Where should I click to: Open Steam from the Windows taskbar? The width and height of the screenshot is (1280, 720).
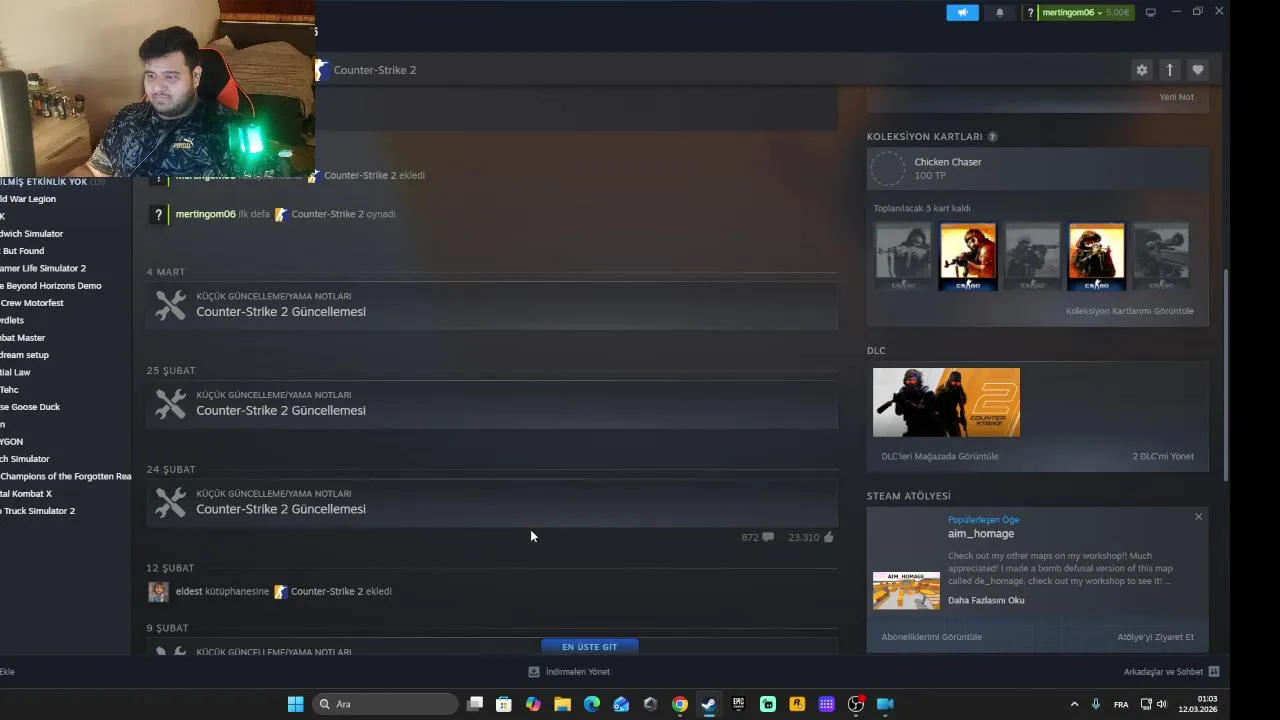tap(708, 704)
